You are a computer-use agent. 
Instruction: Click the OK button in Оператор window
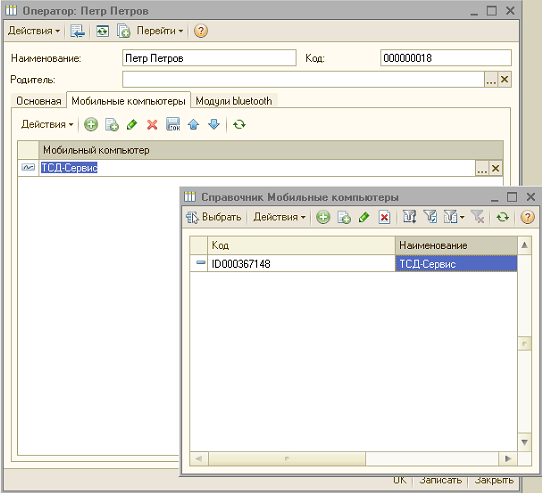tap(400, 481)
